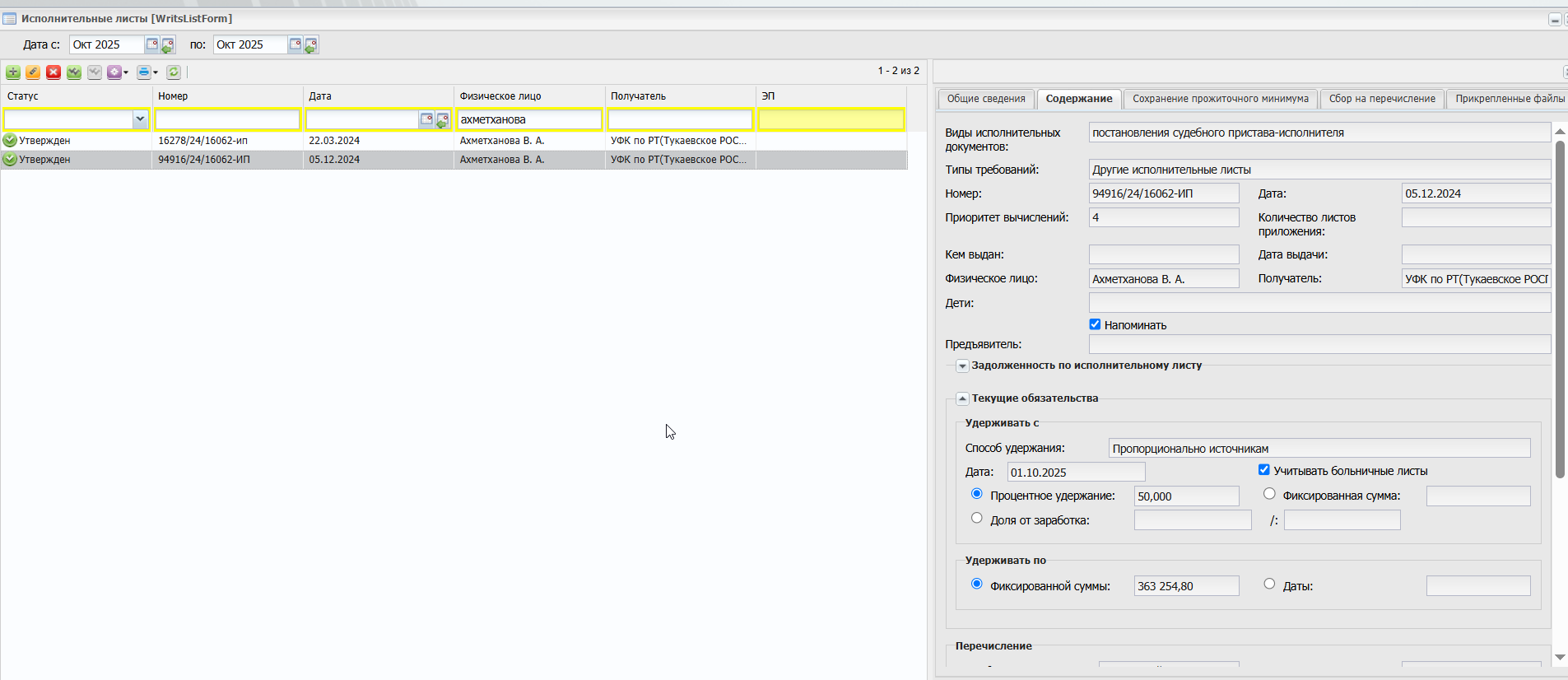Image resolution: width=1568 pixels, height=680 pixels.
Task: Click the red X delete icon
Action: [54, 72]
